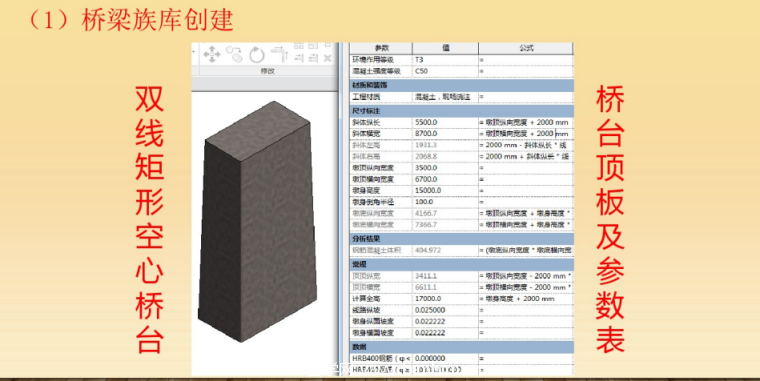This screenshot has width=760, height=381.
Task: Click the formula in the 1931.3 row
Action: tap(526, 145)
